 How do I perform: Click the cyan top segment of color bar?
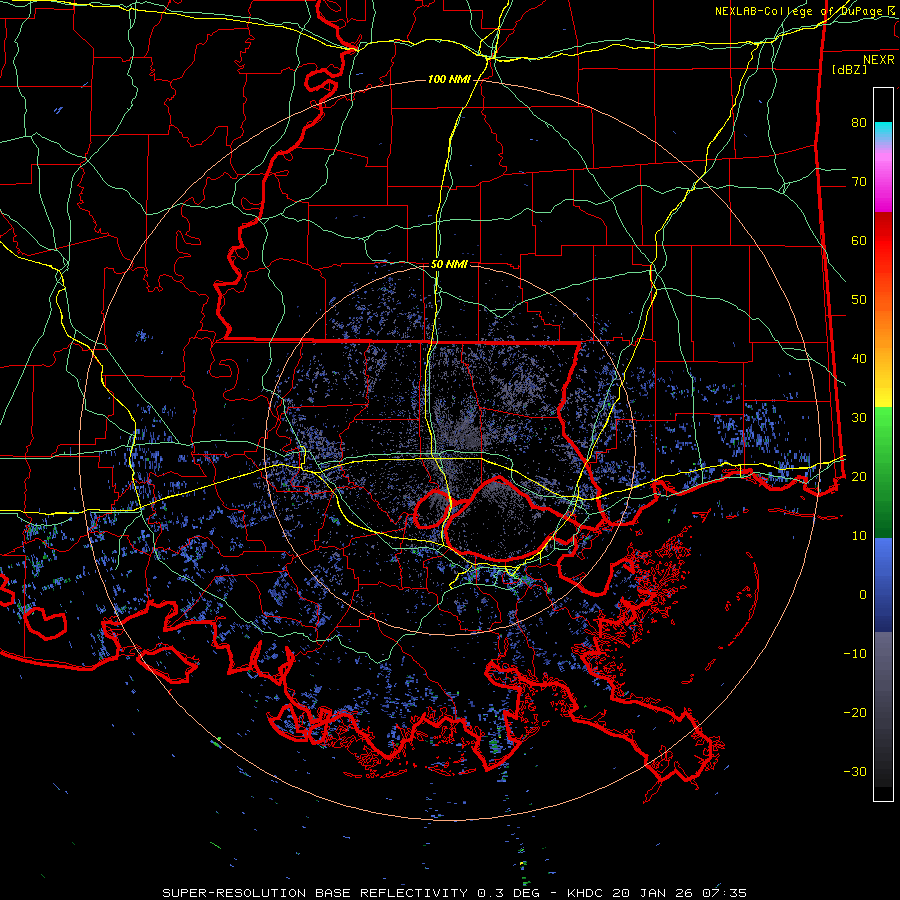(883, 132)
